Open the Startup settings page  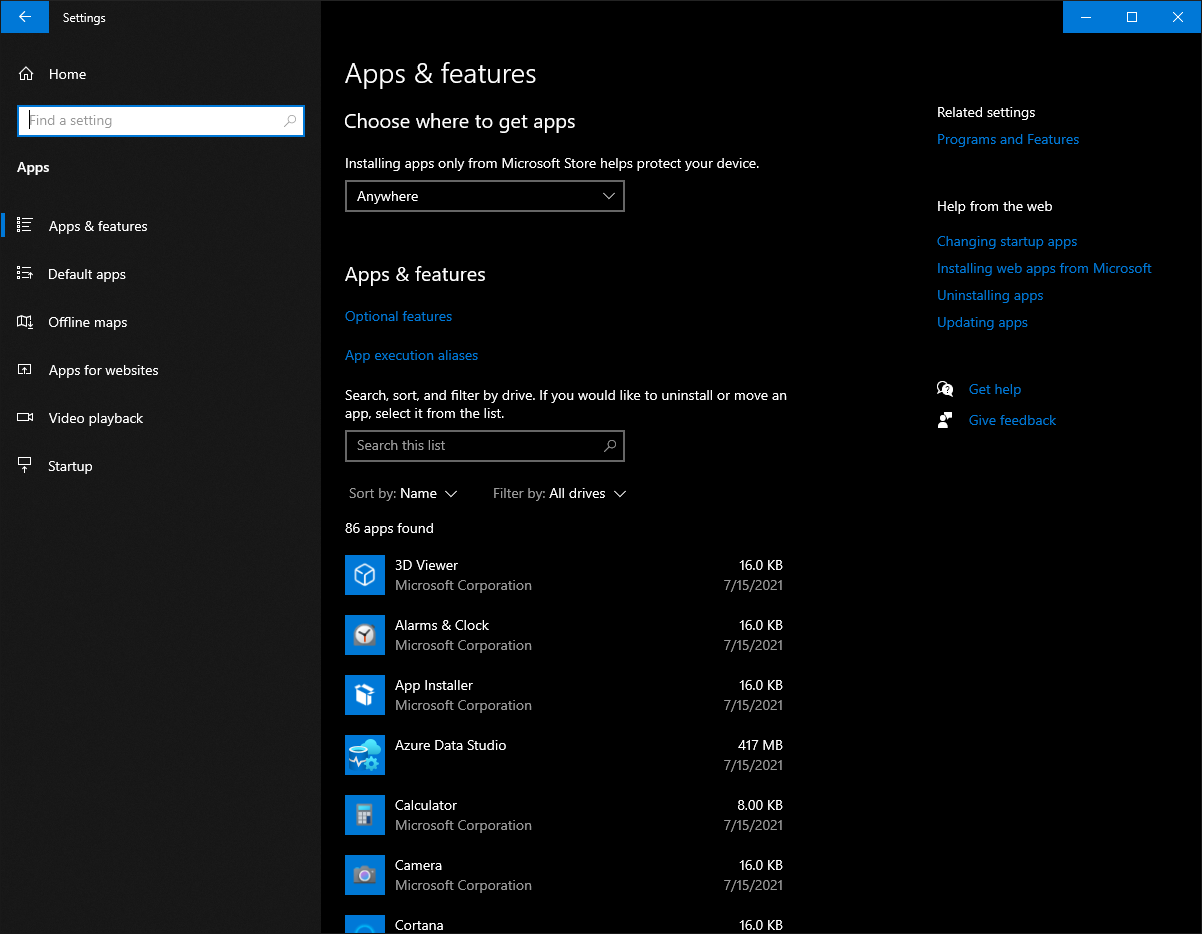pos(160,466)
